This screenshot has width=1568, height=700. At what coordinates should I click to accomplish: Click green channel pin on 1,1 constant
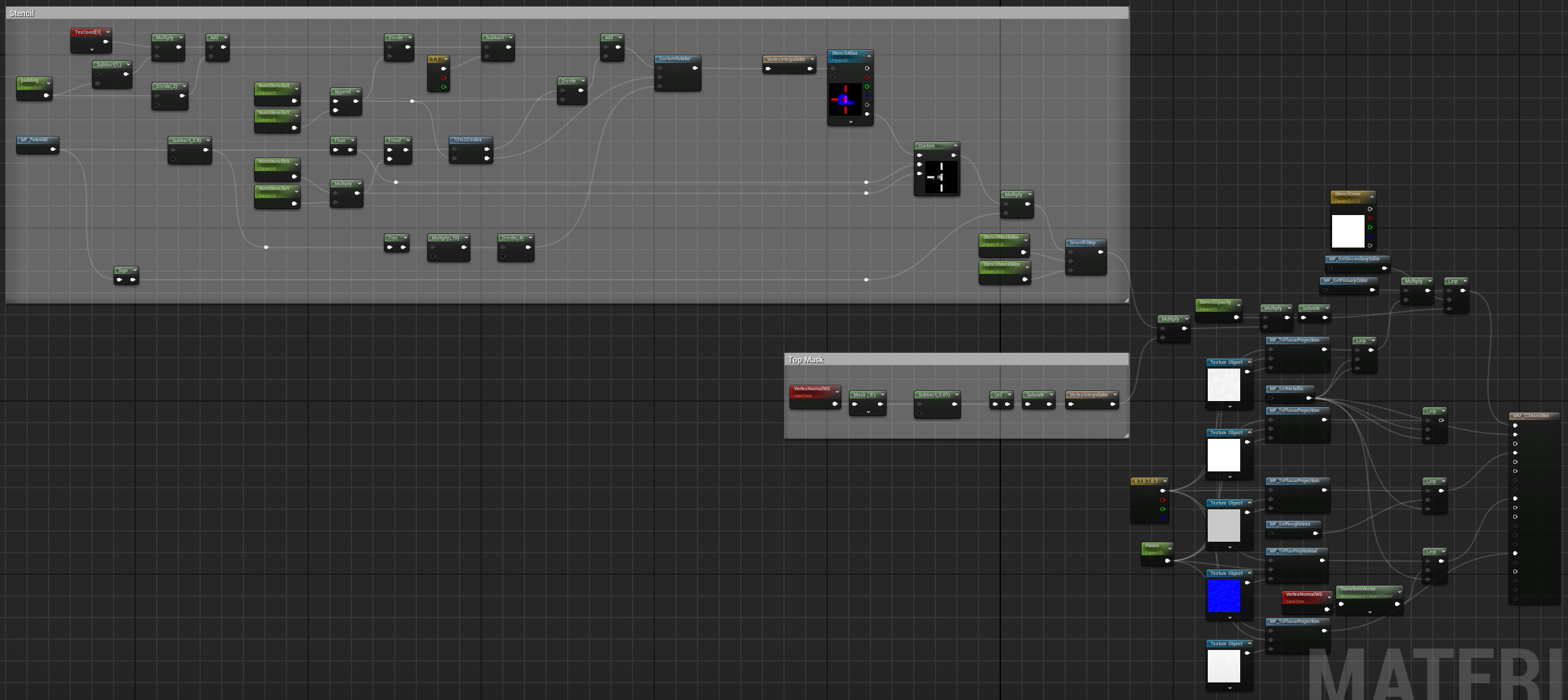[x=444, y=87]
